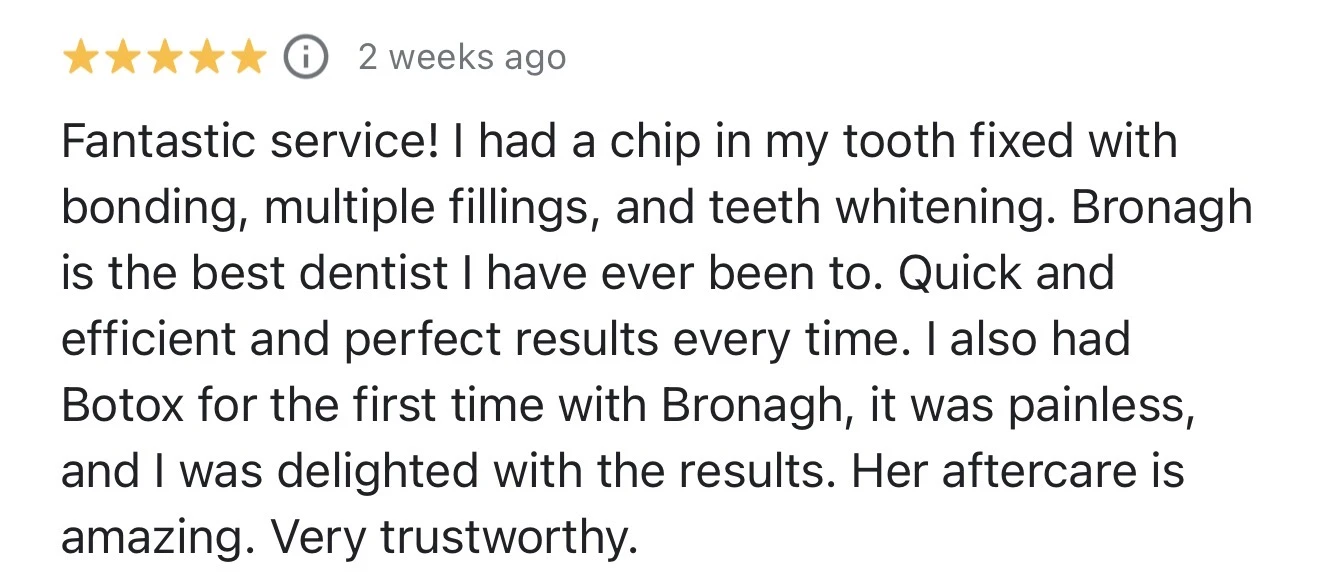Click the second gold rating star
Viewport: 1320px width, 587px height.
click(x=123, y=59)
